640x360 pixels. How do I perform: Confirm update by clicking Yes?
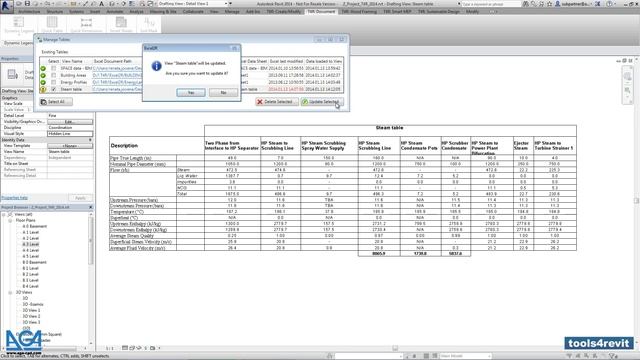click(191, 93)
